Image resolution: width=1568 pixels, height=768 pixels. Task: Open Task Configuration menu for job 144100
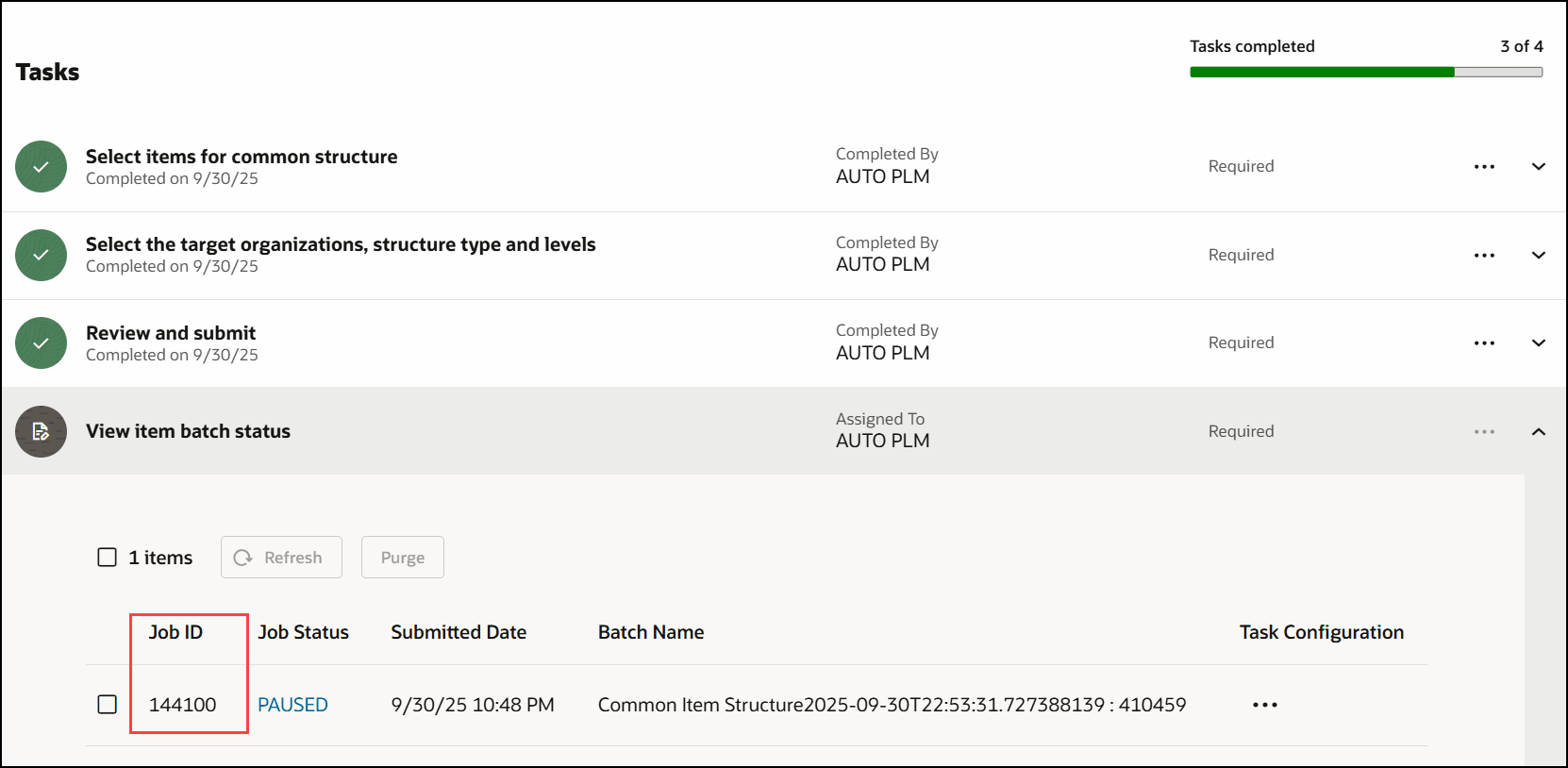click(1264, 705)
